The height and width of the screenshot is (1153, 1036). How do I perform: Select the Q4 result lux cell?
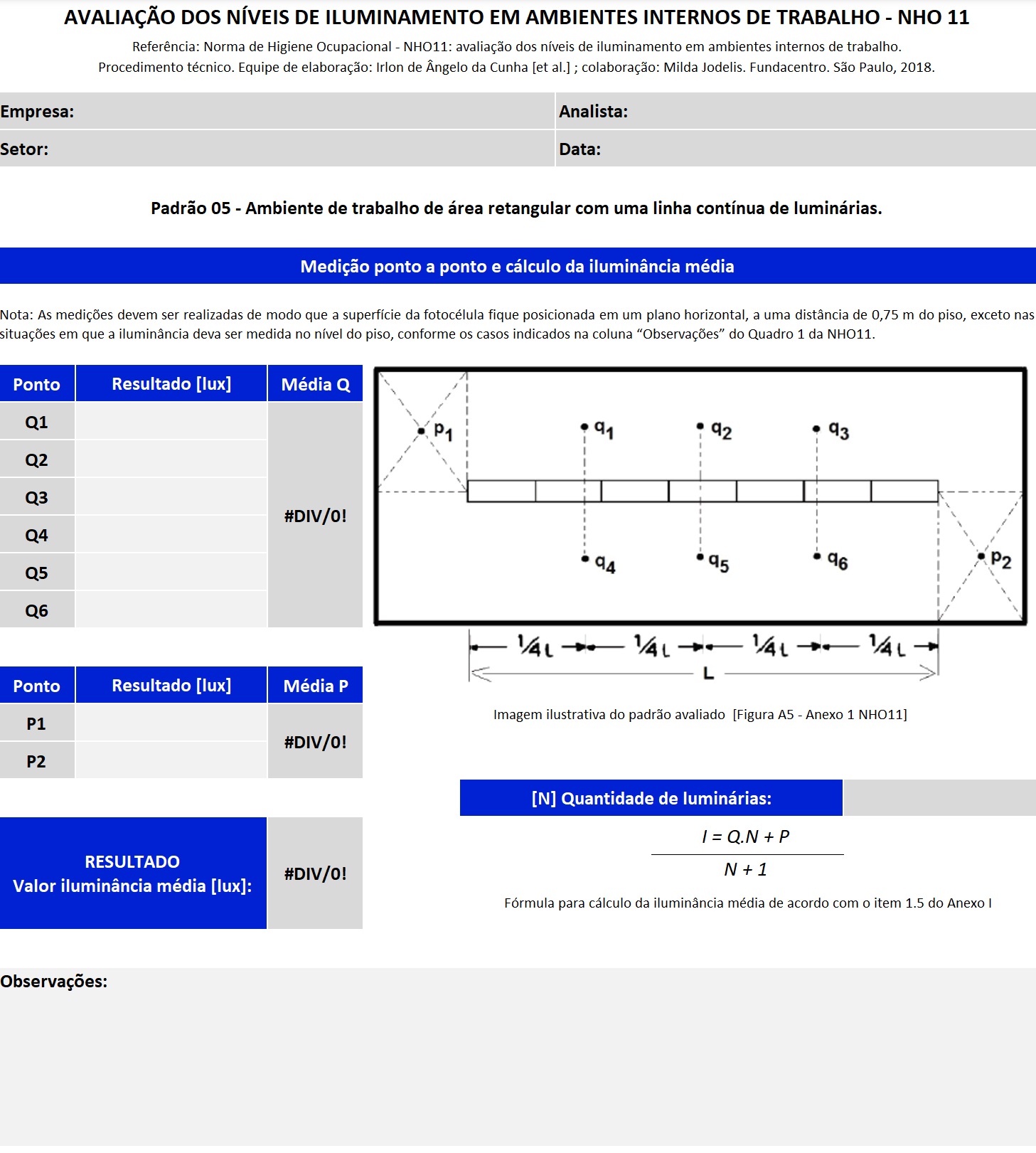171,535
